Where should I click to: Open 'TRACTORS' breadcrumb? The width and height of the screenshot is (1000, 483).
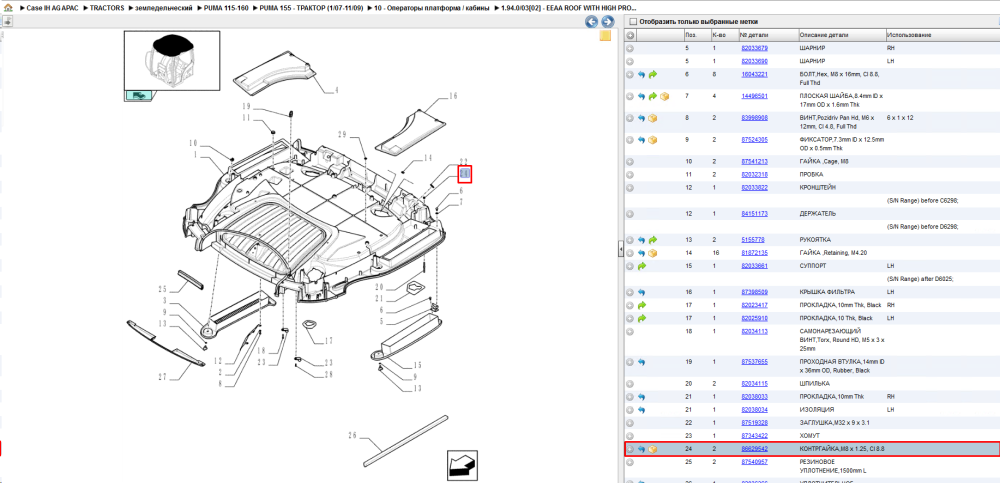pos(107,8)
